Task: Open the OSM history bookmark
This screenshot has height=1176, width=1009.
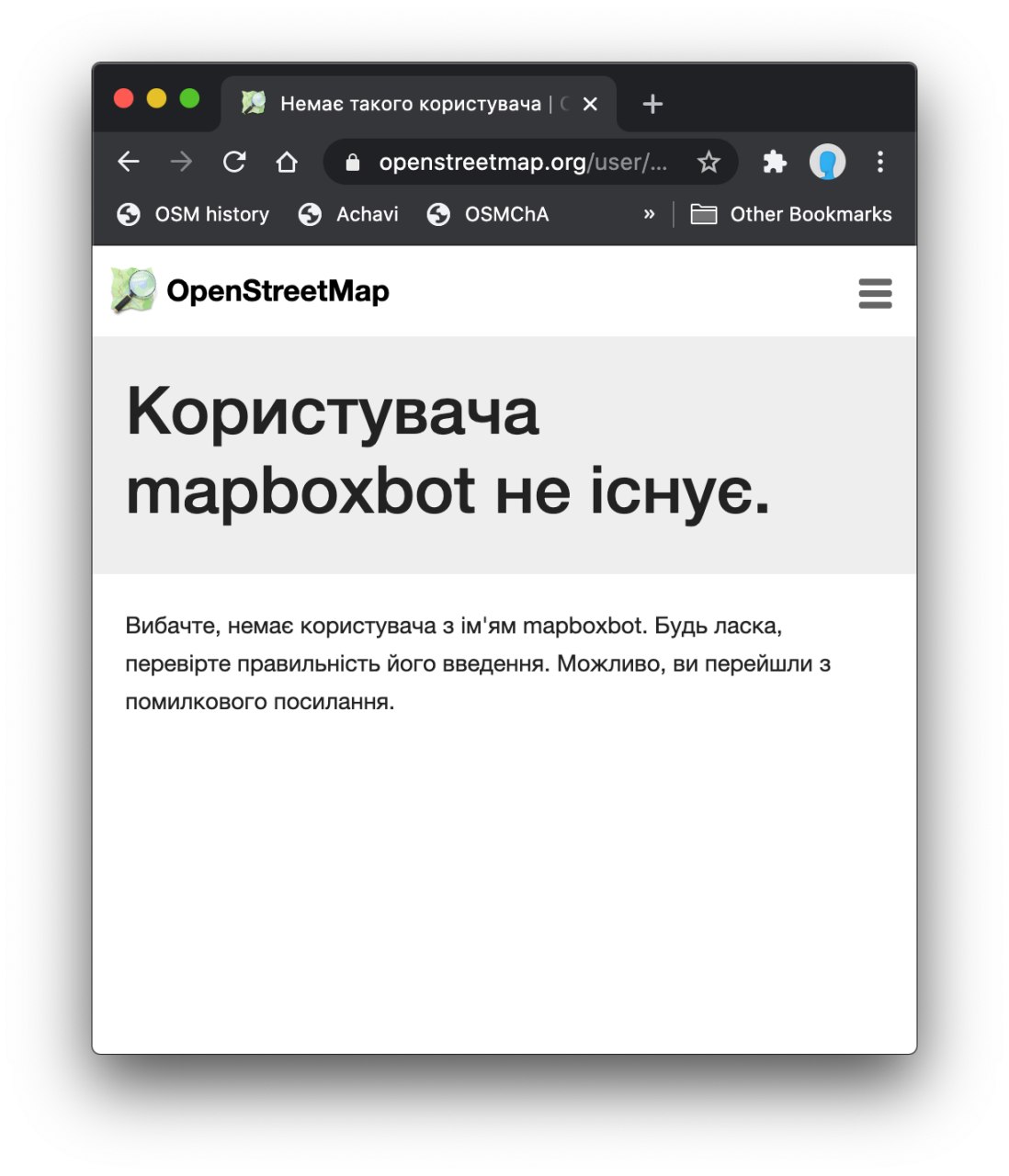Action: [193, 214]
